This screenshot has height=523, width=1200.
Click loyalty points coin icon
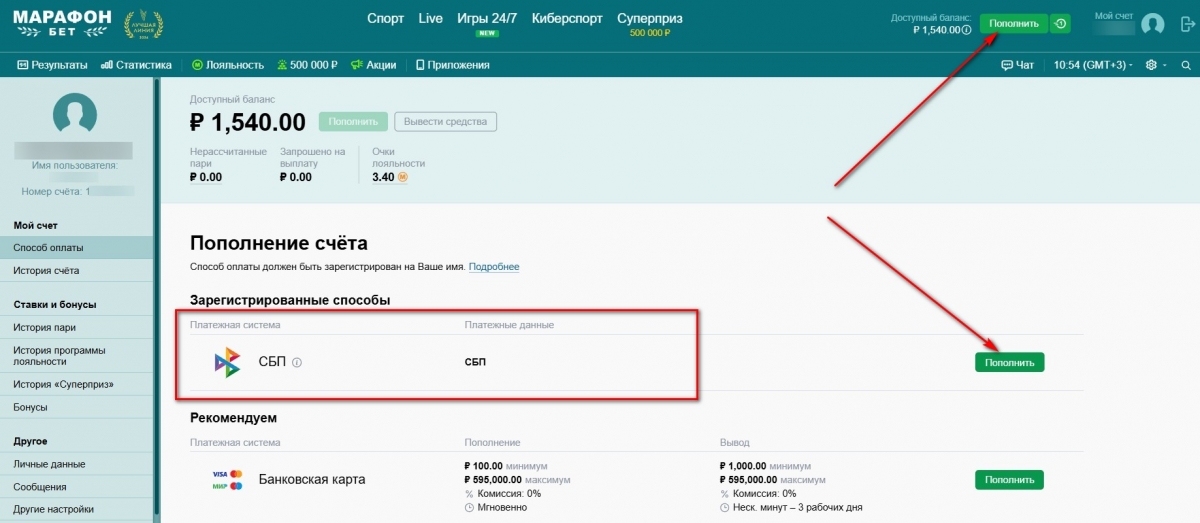[403, 177]
